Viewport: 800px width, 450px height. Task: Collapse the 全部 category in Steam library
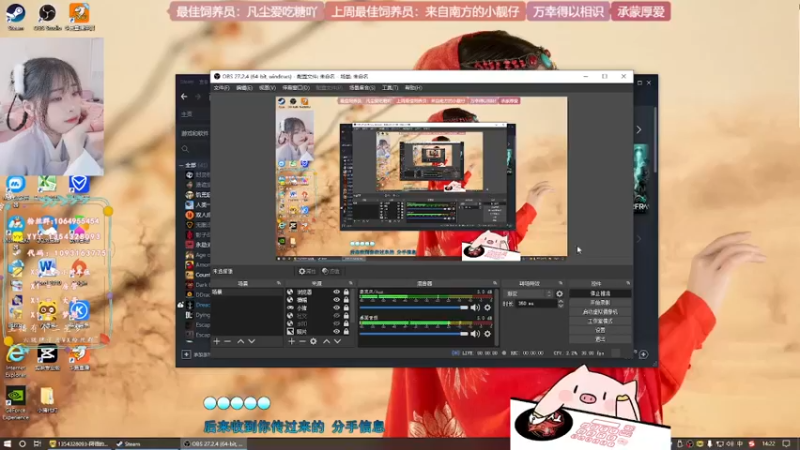click(181, 165)
